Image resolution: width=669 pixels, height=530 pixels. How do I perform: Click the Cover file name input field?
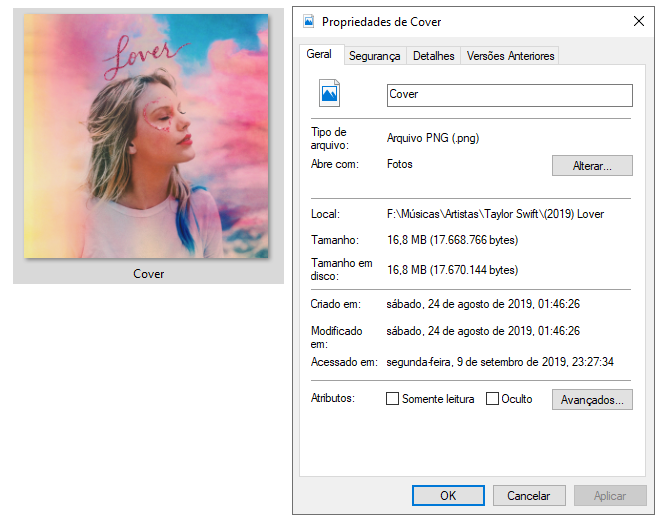510,95
